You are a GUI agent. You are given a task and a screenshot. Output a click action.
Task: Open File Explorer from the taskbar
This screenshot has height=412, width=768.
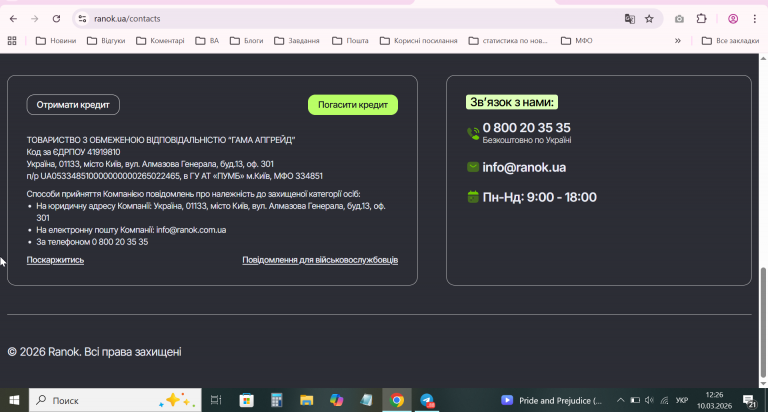coord(307,400)
